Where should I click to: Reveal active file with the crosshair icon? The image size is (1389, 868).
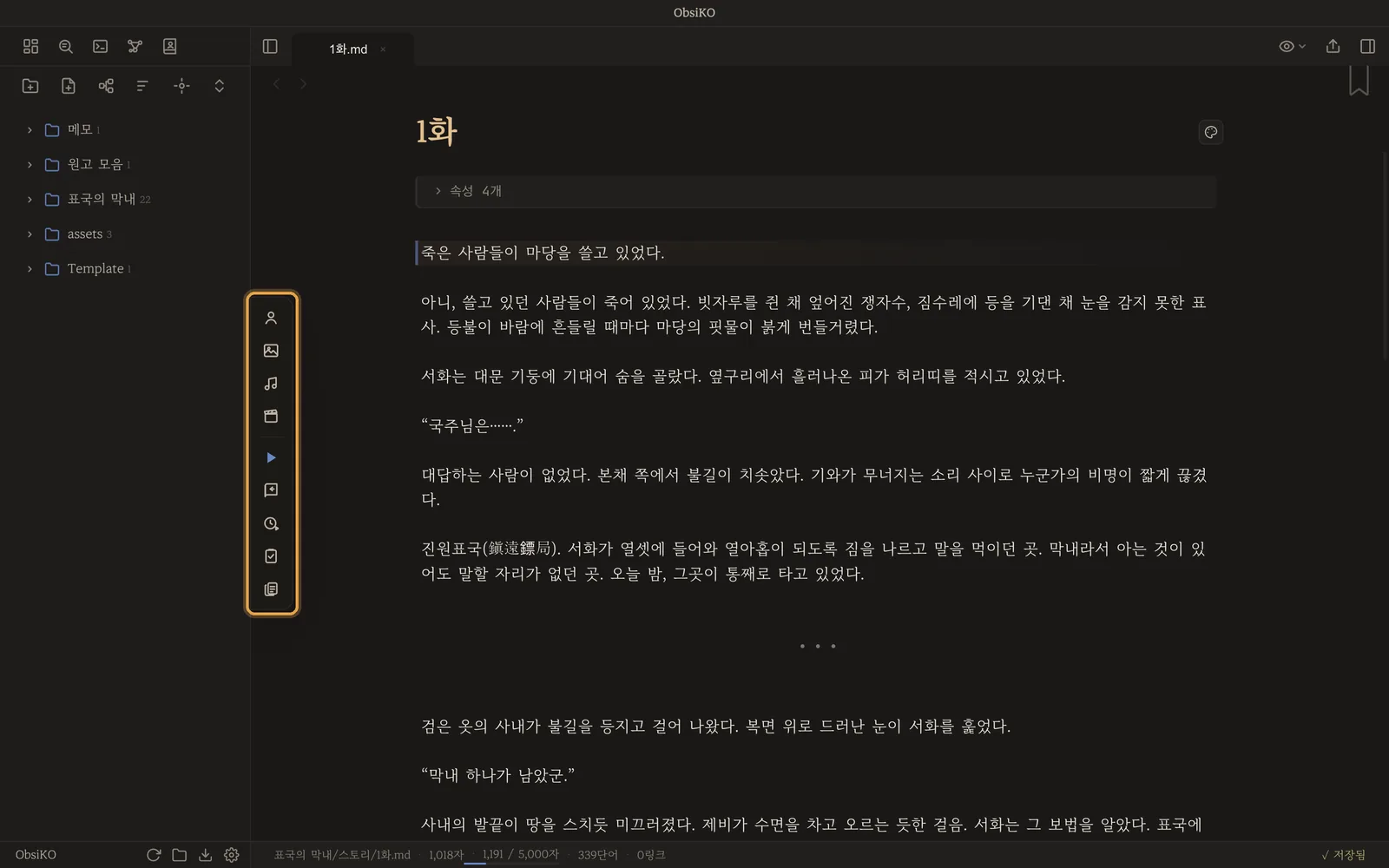click(181, 85)
